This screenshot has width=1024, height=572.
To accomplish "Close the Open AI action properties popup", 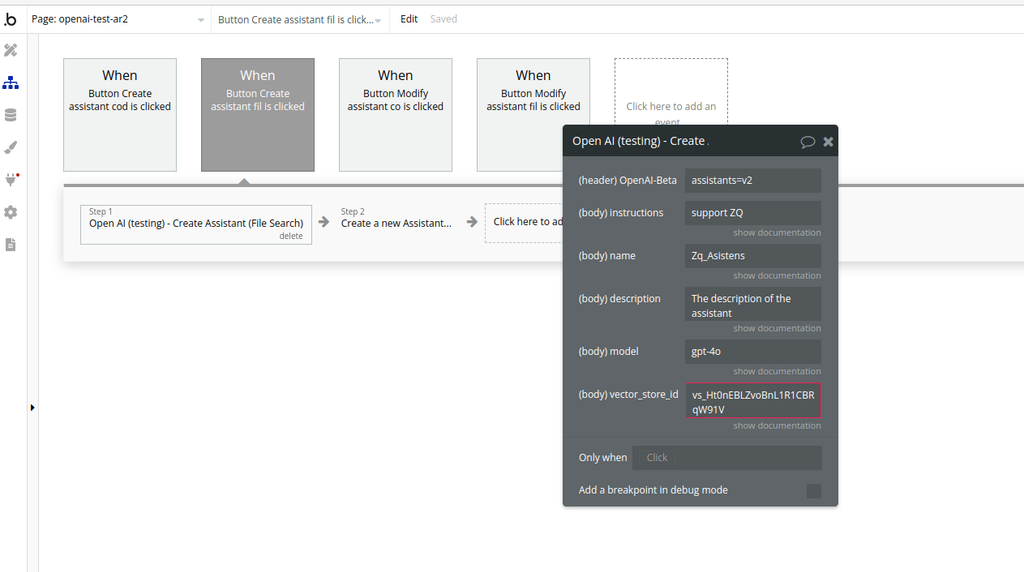I will [x=828, y=142].
